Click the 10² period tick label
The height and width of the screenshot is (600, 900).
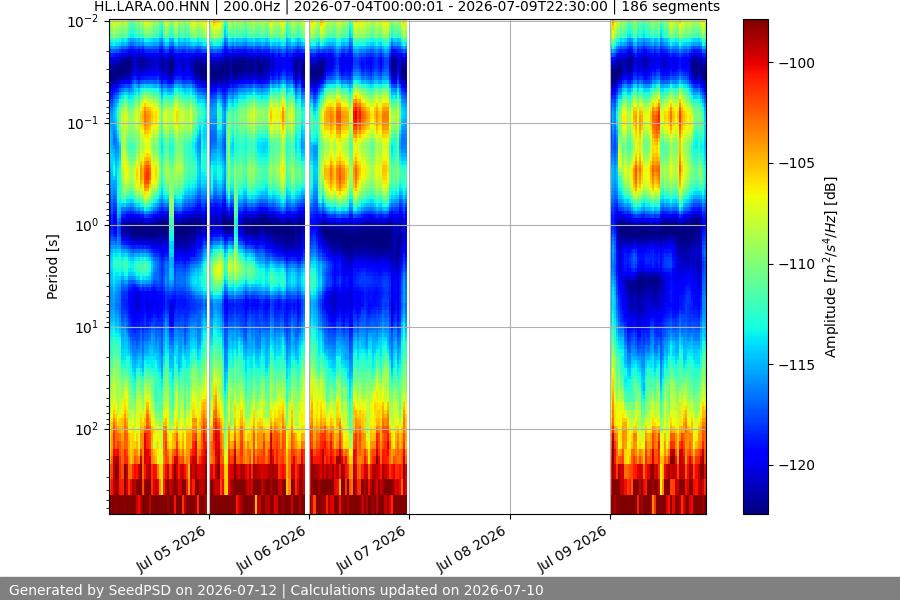(x=87, y=429)
